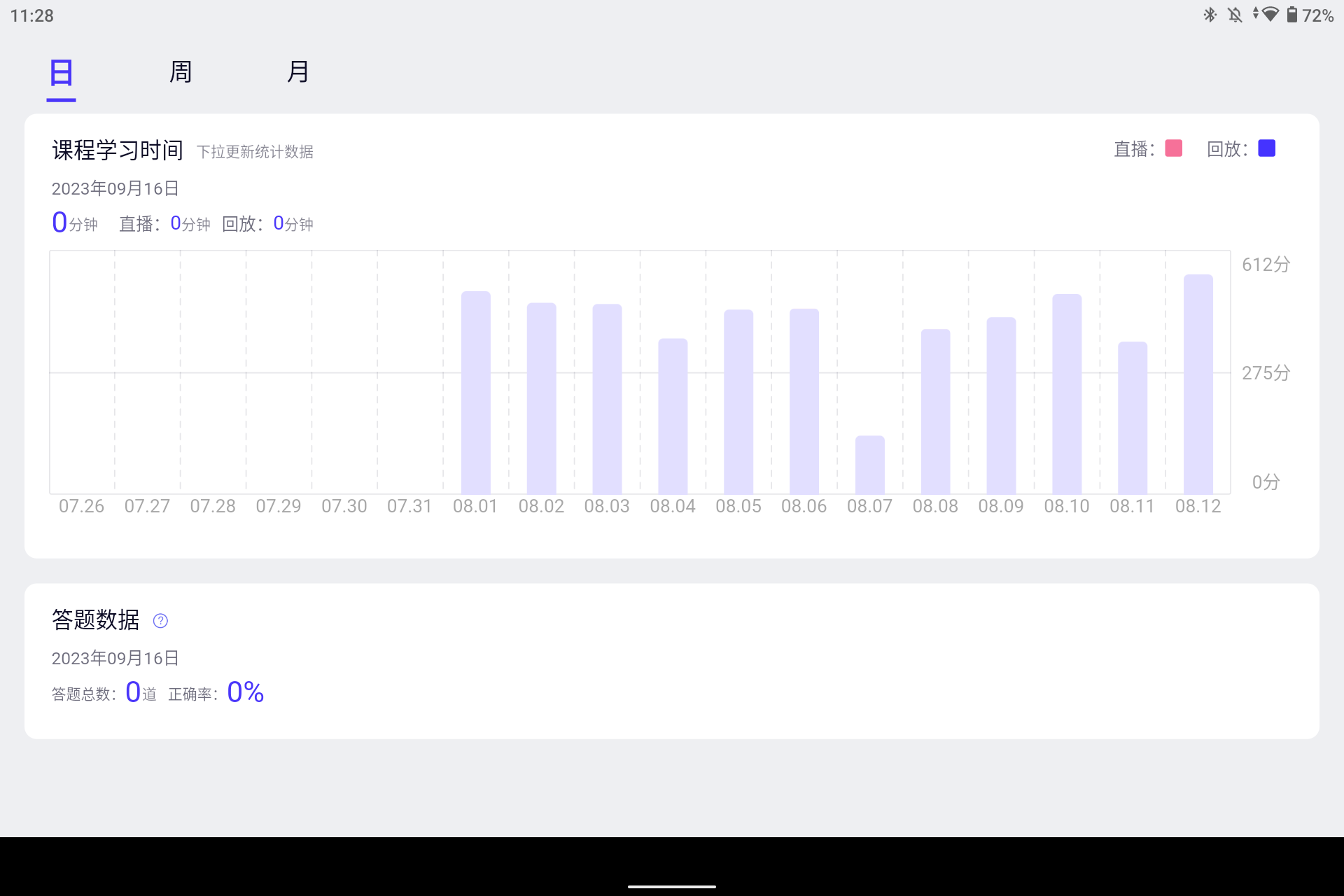Click the 07.30 axis date label
The width and height of the screenshot is (1344, 896).
(x=344, y=506)
